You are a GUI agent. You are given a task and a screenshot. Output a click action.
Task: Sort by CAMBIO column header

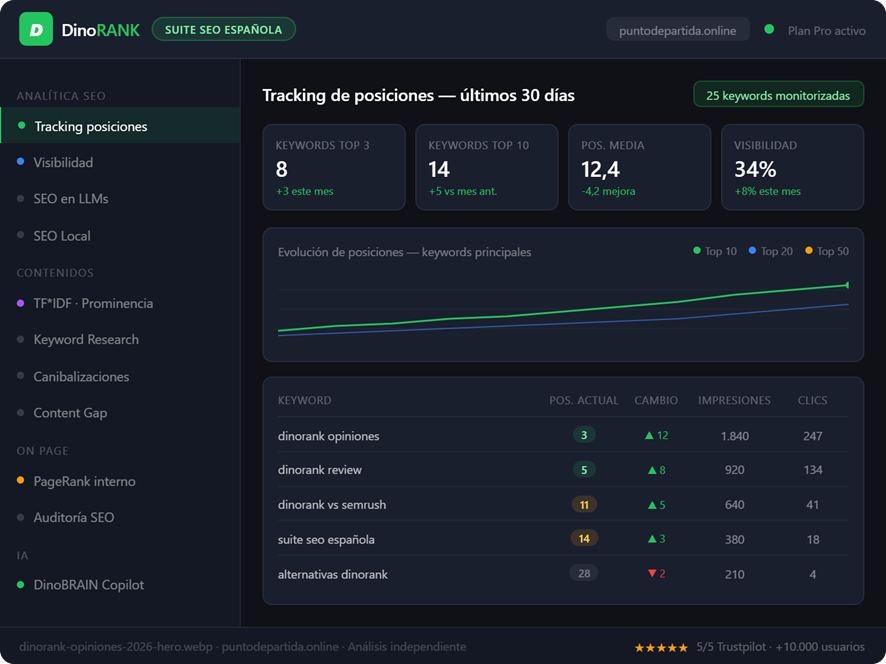pos(656,400)
